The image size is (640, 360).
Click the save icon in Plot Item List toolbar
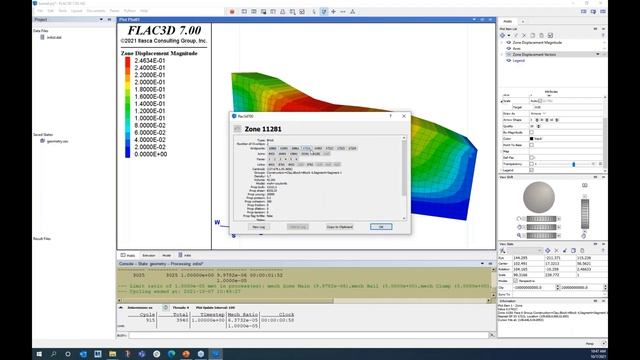coord(550,36)
